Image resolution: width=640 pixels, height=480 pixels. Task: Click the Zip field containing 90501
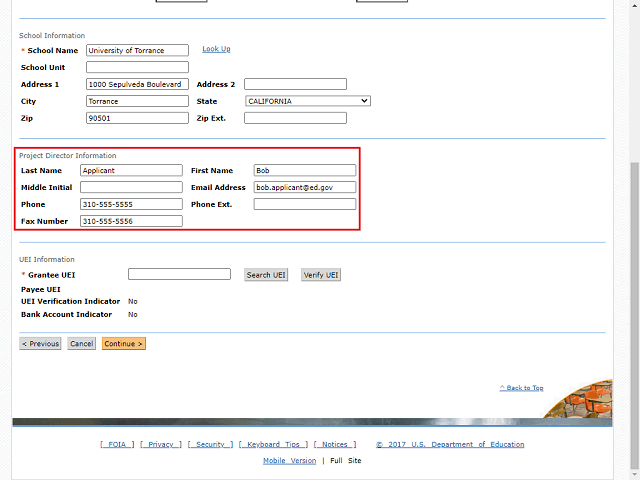137,118
